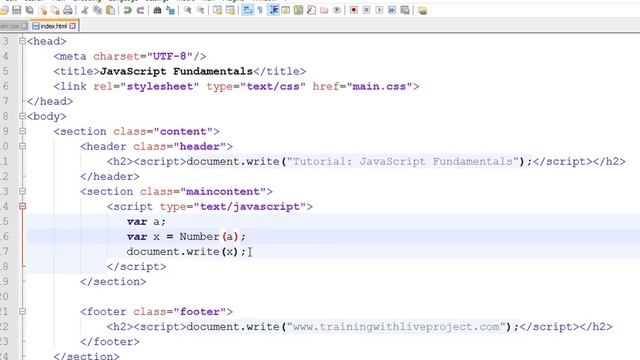Click the Zoom In magnifier icon
This screenshot has width=640, height=360.
tap(187, 10)
